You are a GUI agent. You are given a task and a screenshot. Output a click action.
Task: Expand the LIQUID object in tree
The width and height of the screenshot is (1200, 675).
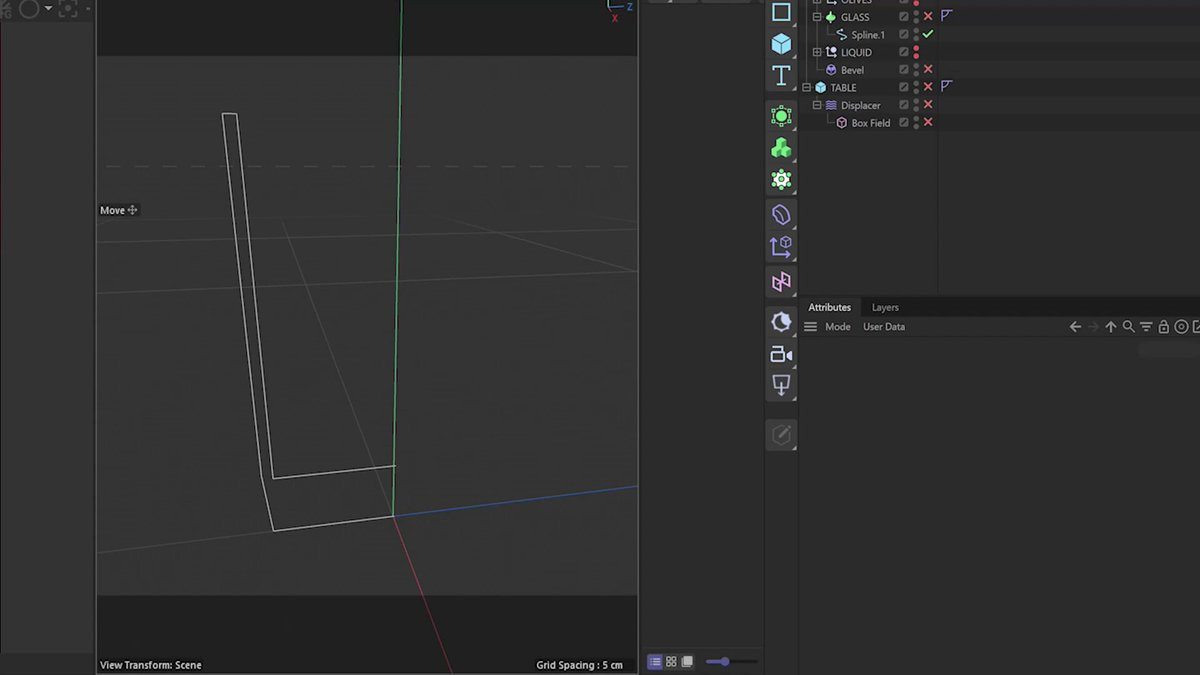[x=817, y=52]
